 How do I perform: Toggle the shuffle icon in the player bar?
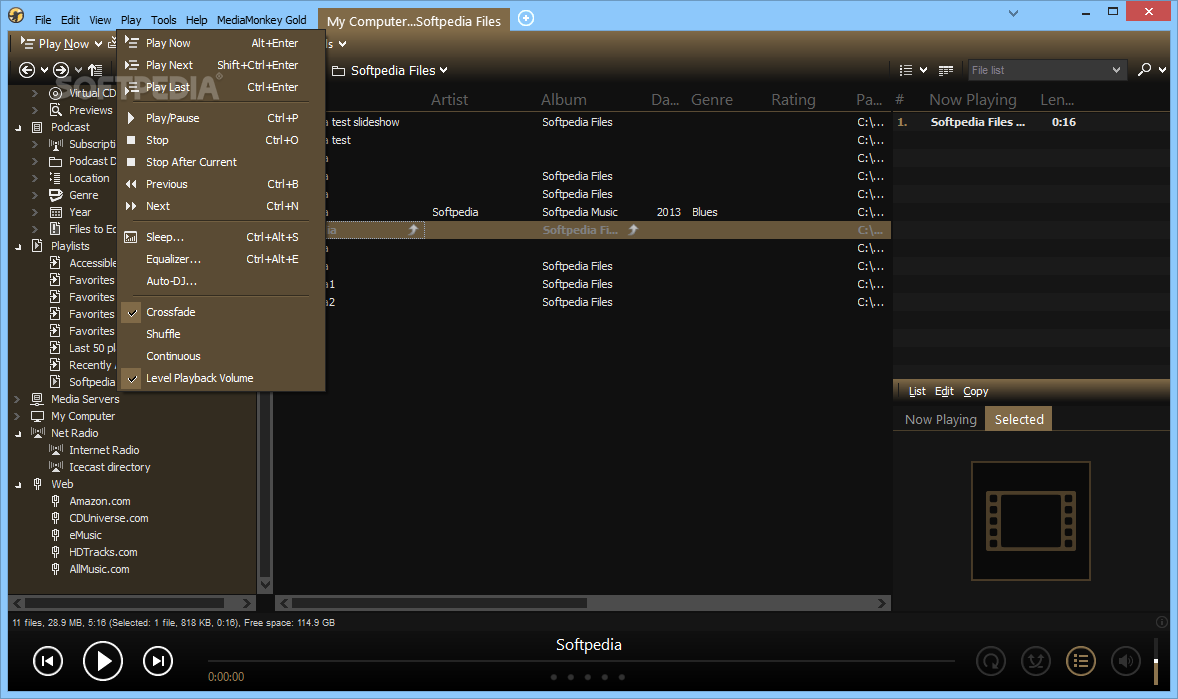(x=1036, y=661)
